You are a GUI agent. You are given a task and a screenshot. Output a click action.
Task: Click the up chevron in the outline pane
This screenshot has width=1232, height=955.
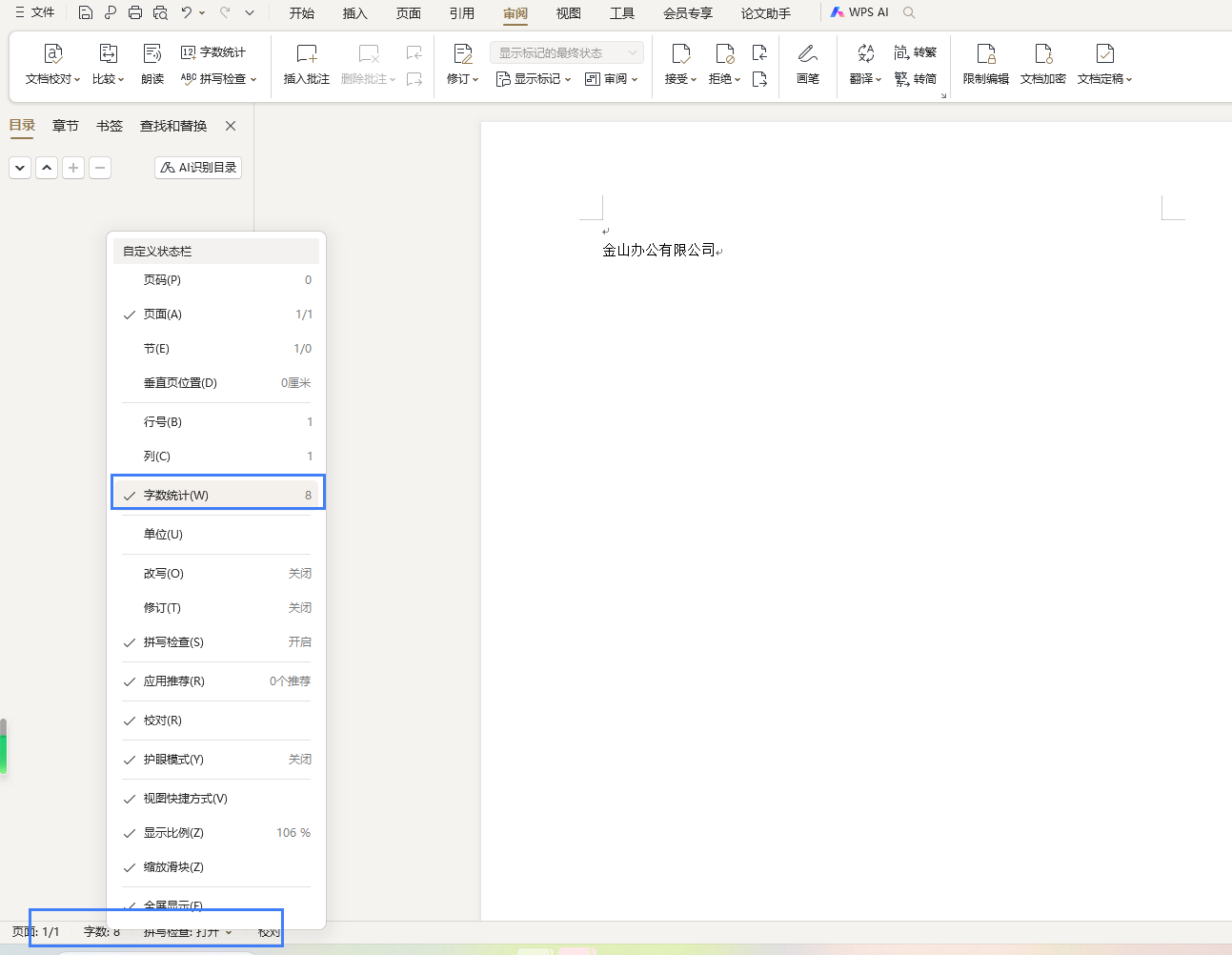point(47,168)
